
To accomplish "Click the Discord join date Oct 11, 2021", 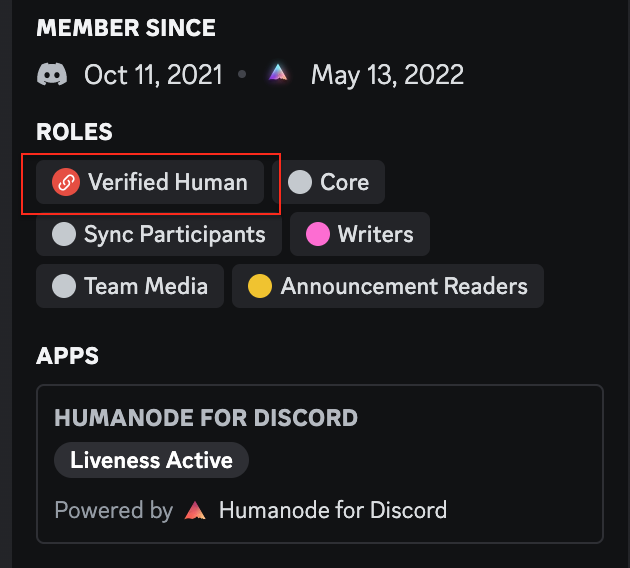I will [x=153, y=75].
